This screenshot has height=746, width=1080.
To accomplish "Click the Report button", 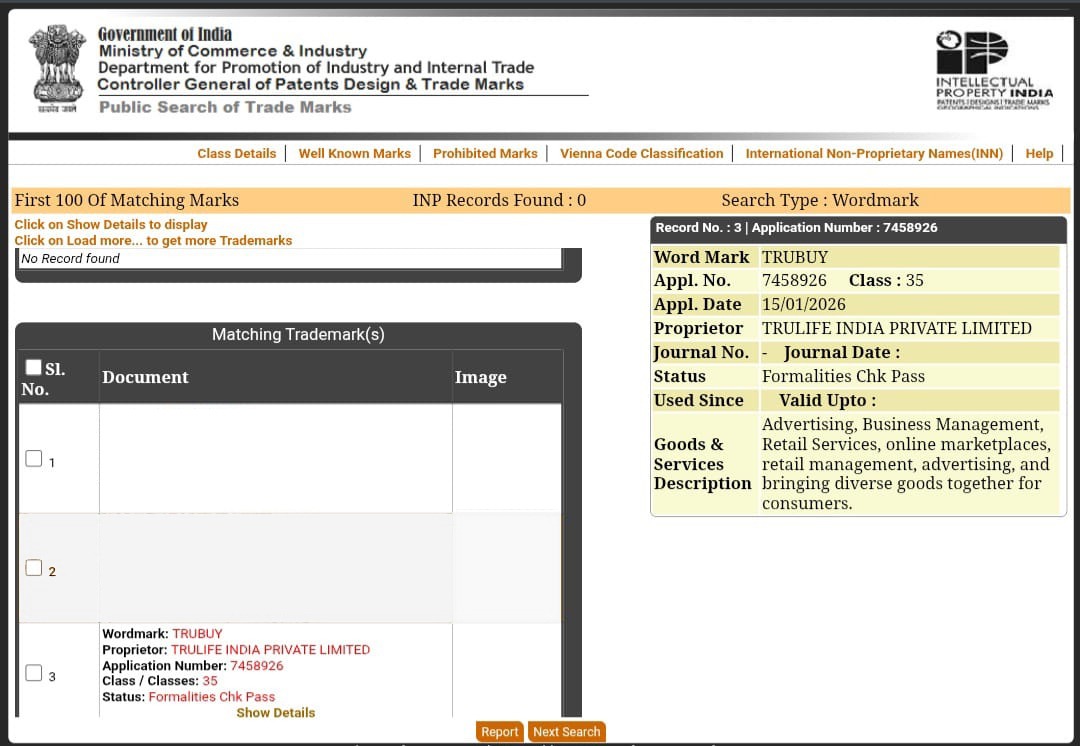I will (499, 731).
